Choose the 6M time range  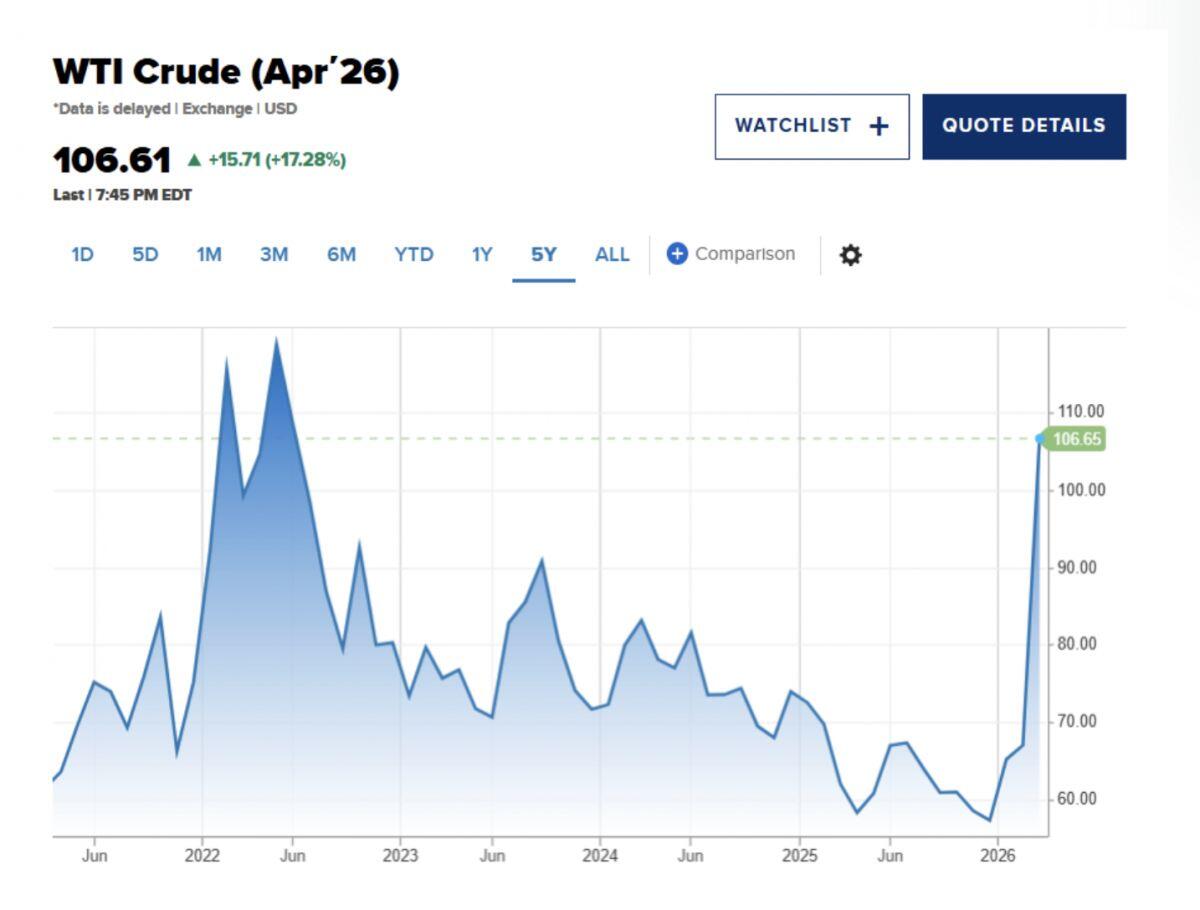point(341,255)
